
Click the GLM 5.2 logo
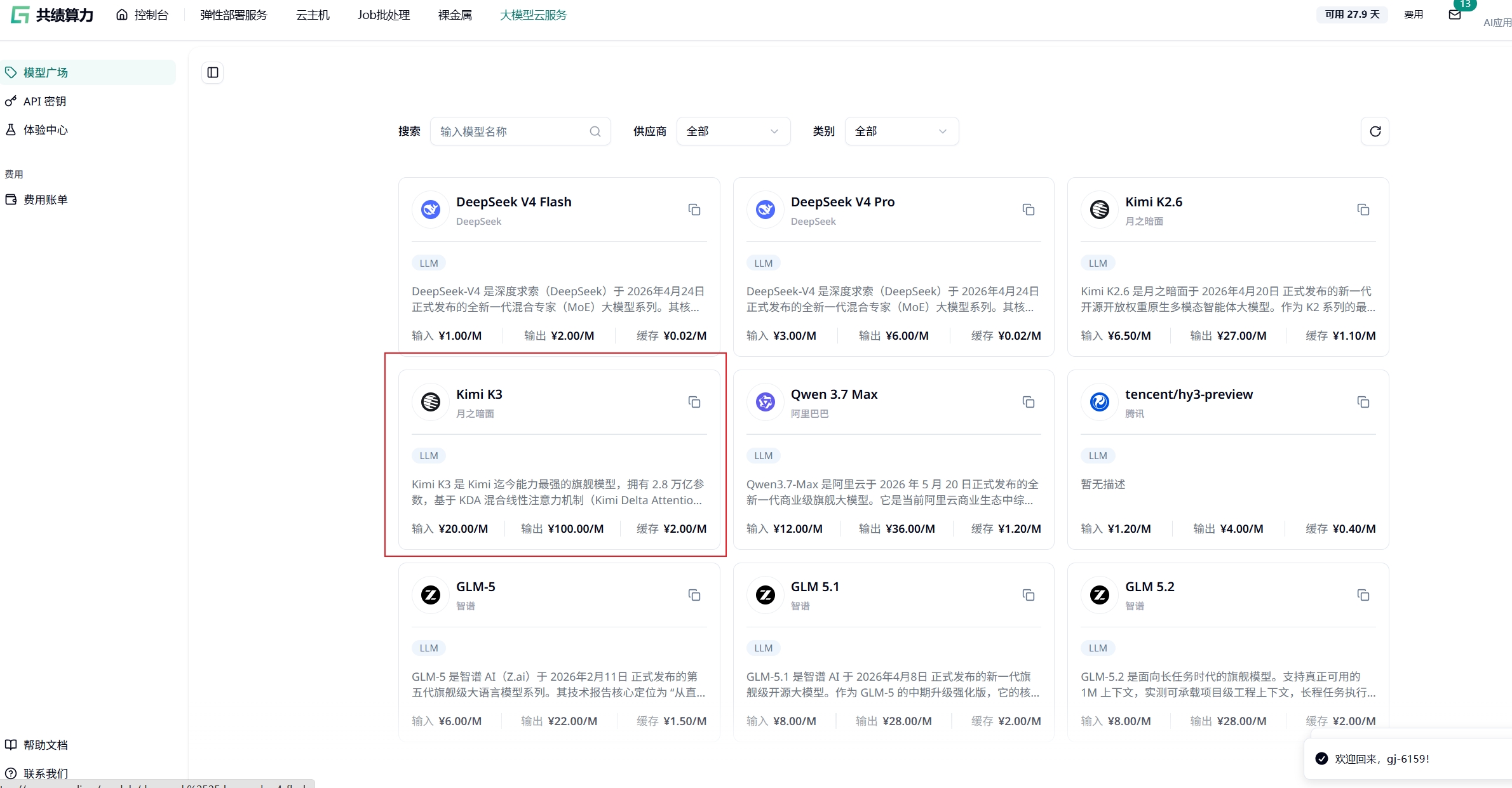[1100, 595]
